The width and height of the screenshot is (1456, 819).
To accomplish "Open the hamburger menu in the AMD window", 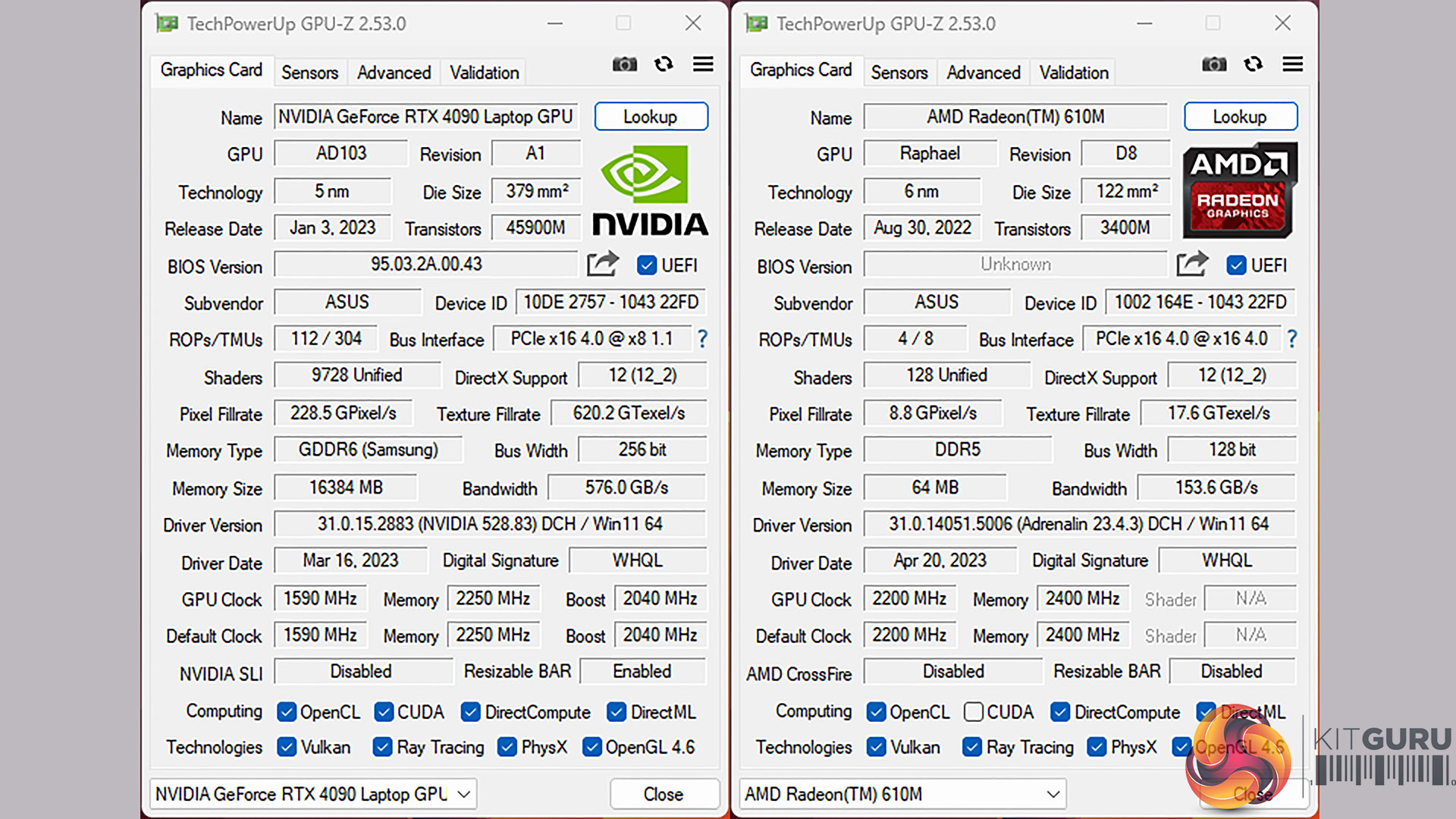I will [x=1292, y=64].
